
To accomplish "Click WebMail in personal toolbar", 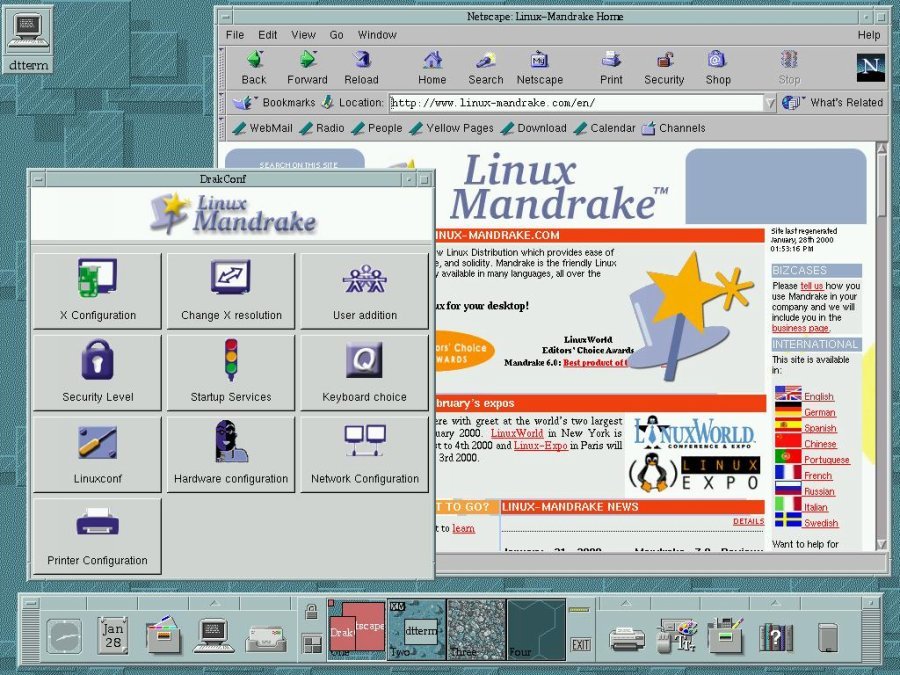I will (263, 128).
